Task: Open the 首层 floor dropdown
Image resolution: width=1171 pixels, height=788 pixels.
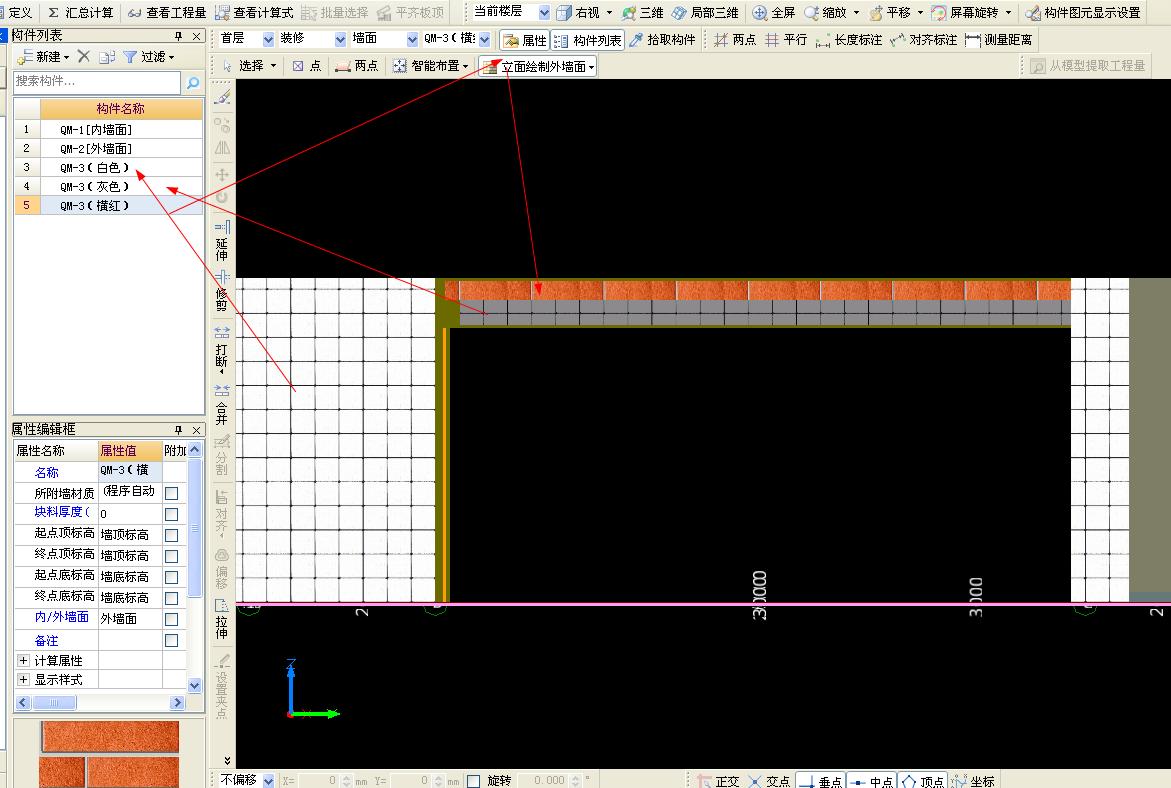Action: pos(268,39)
